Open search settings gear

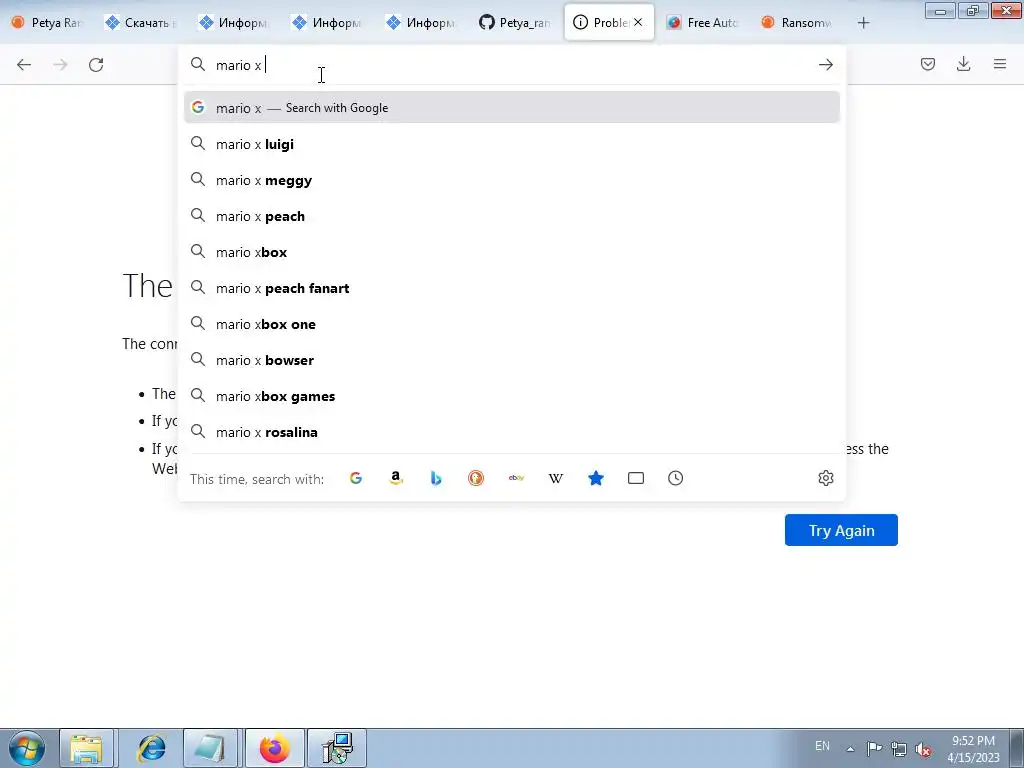coord(825,478)
